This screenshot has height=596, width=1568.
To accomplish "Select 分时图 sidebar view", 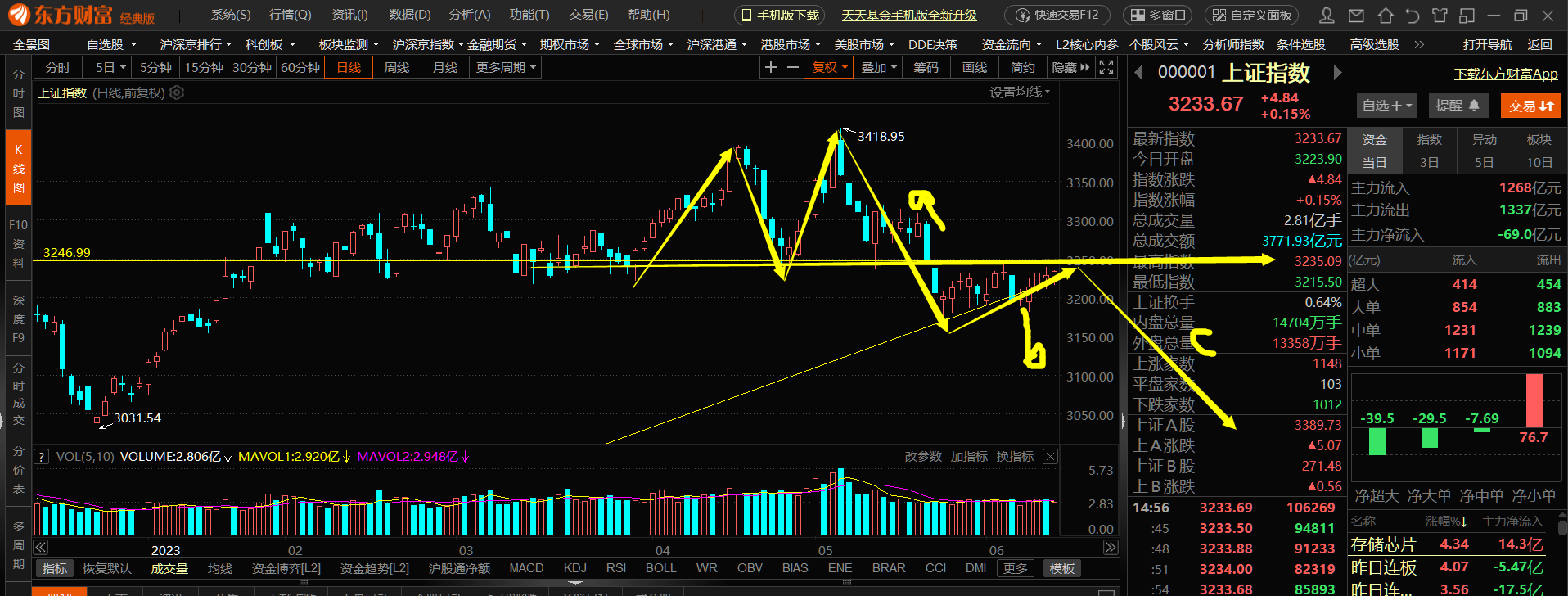I will tap(18, 93).
